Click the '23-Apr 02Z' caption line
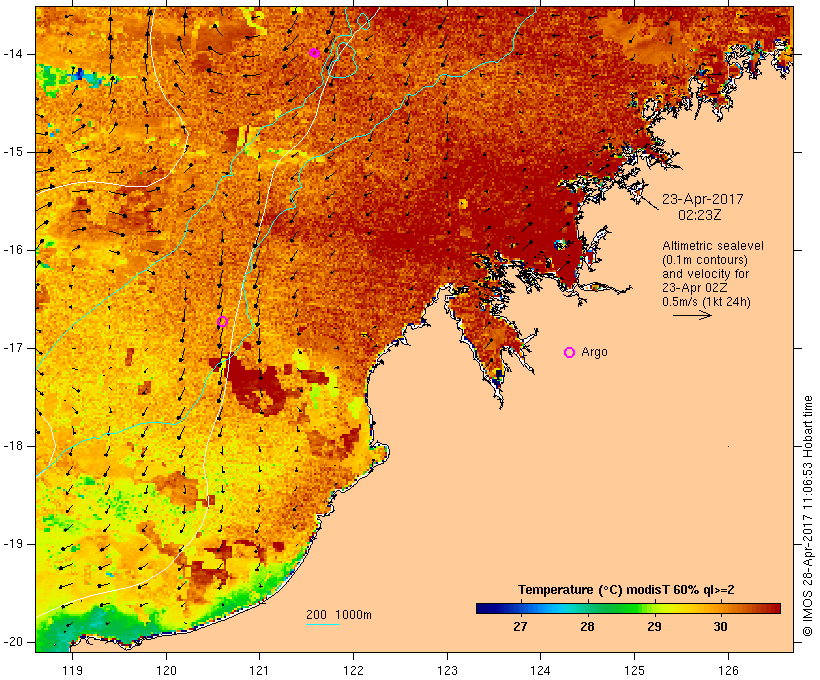 (694, 288)
